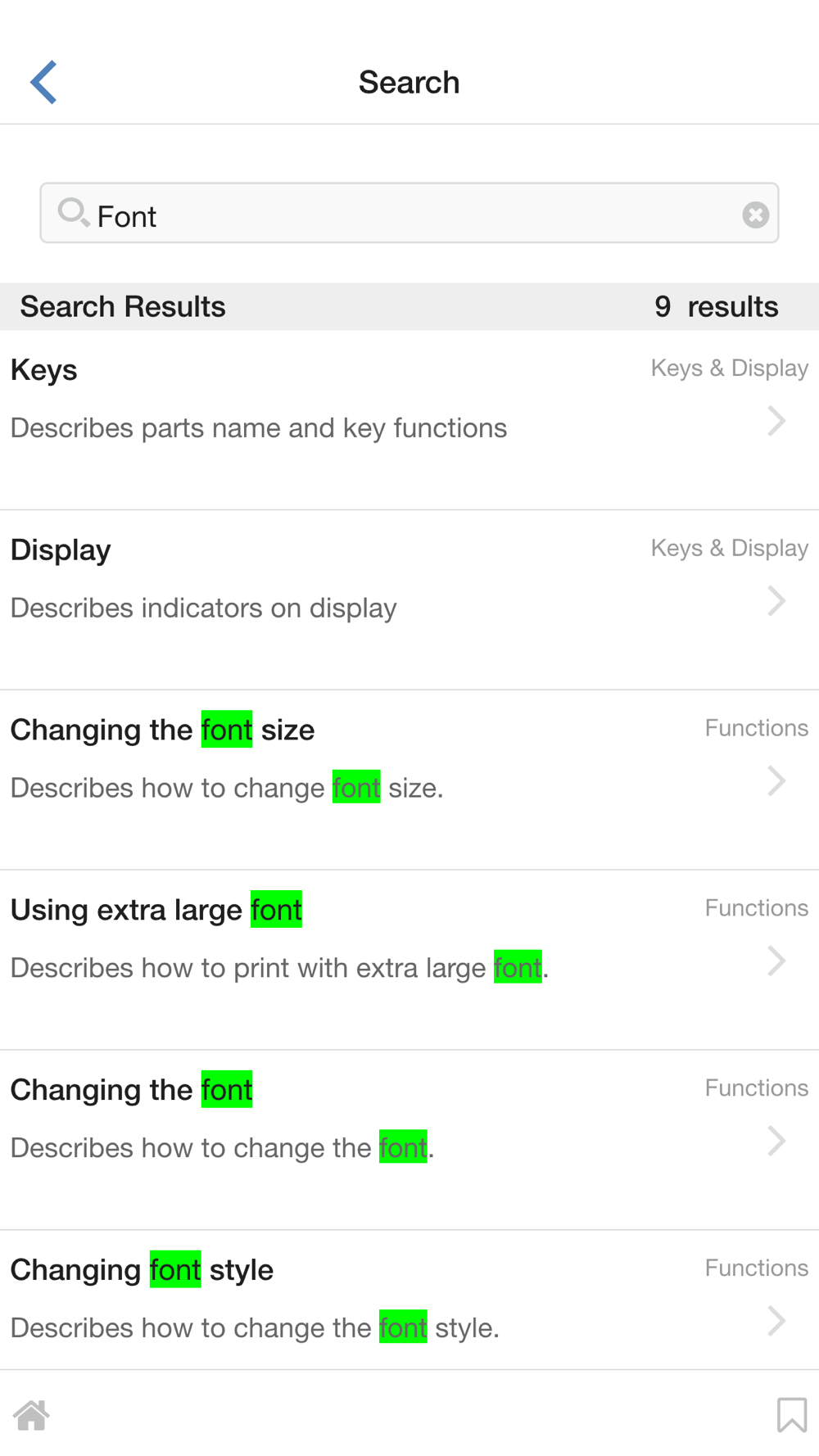Open chevron for Changing the font
This screenshot has height=1456, width=819.
pos(776,1142)
